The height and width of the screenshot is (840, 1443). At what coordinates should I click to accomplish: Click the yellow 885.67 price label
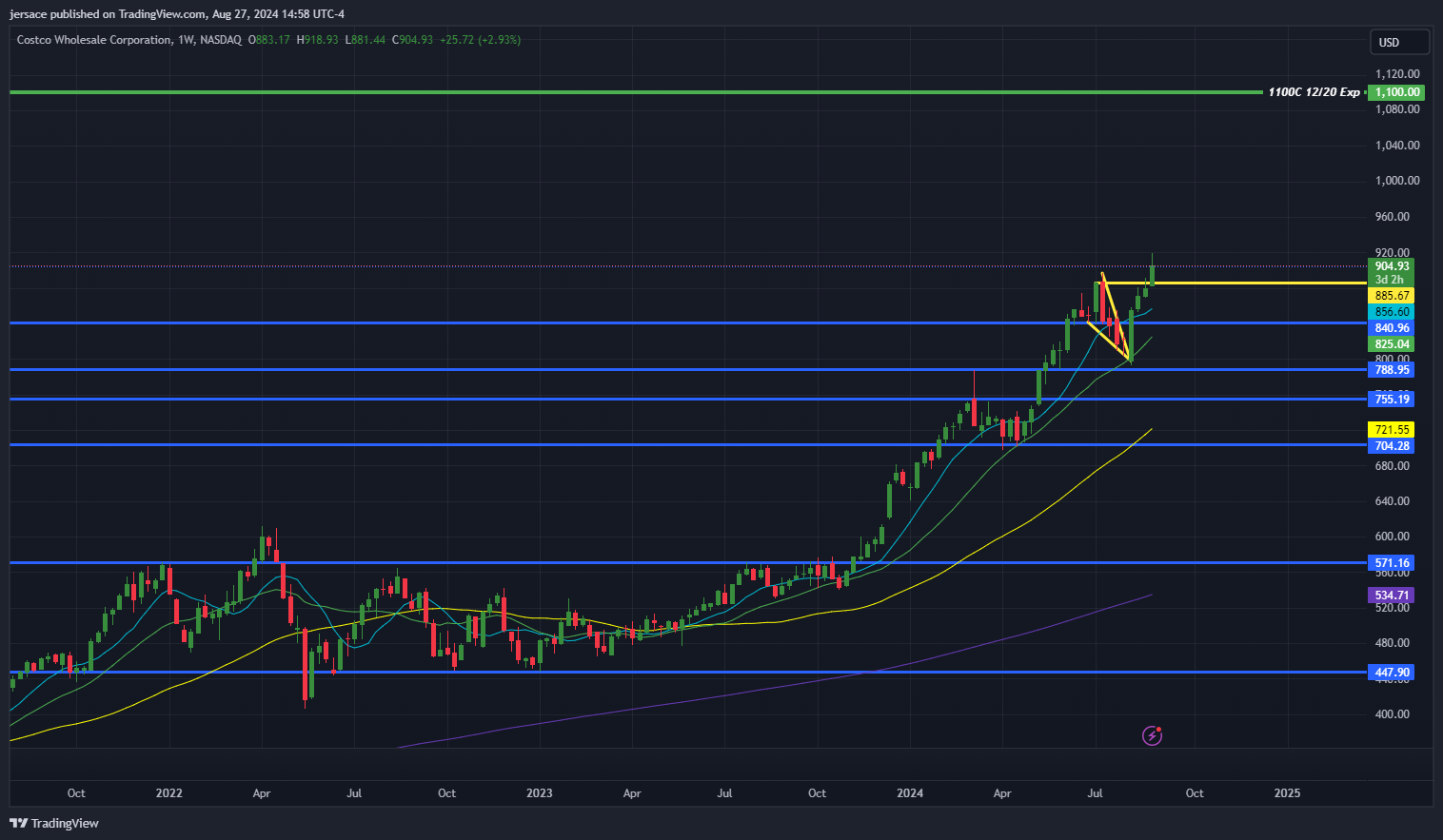point(1391,296)
